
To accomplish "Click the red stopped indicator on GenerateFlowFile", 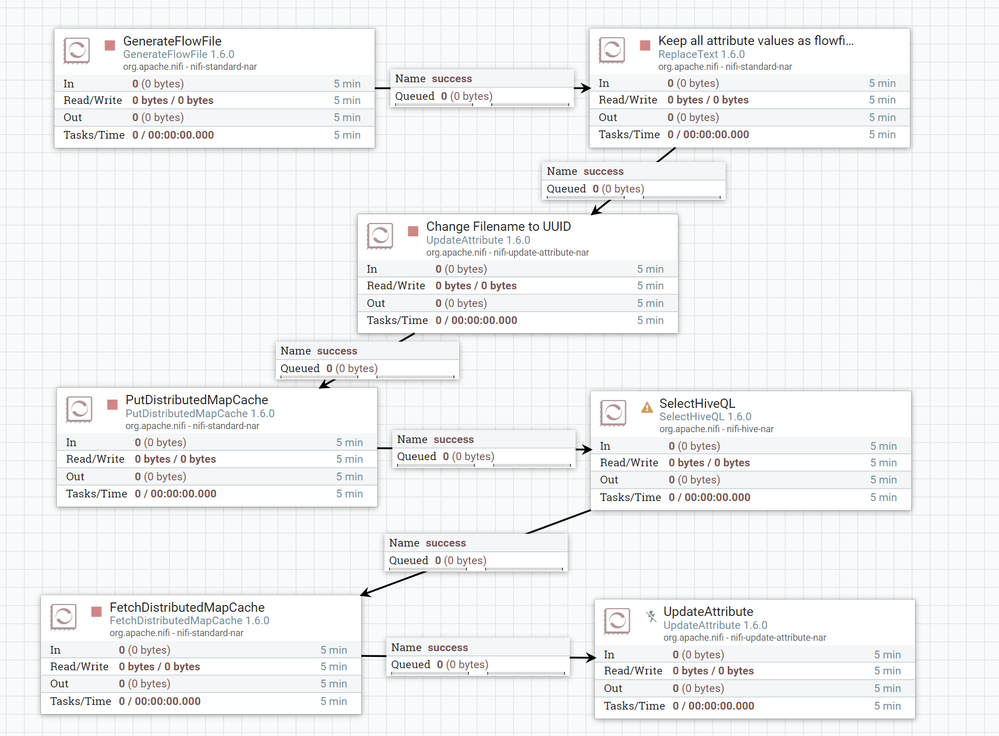I will pos(110,45).
